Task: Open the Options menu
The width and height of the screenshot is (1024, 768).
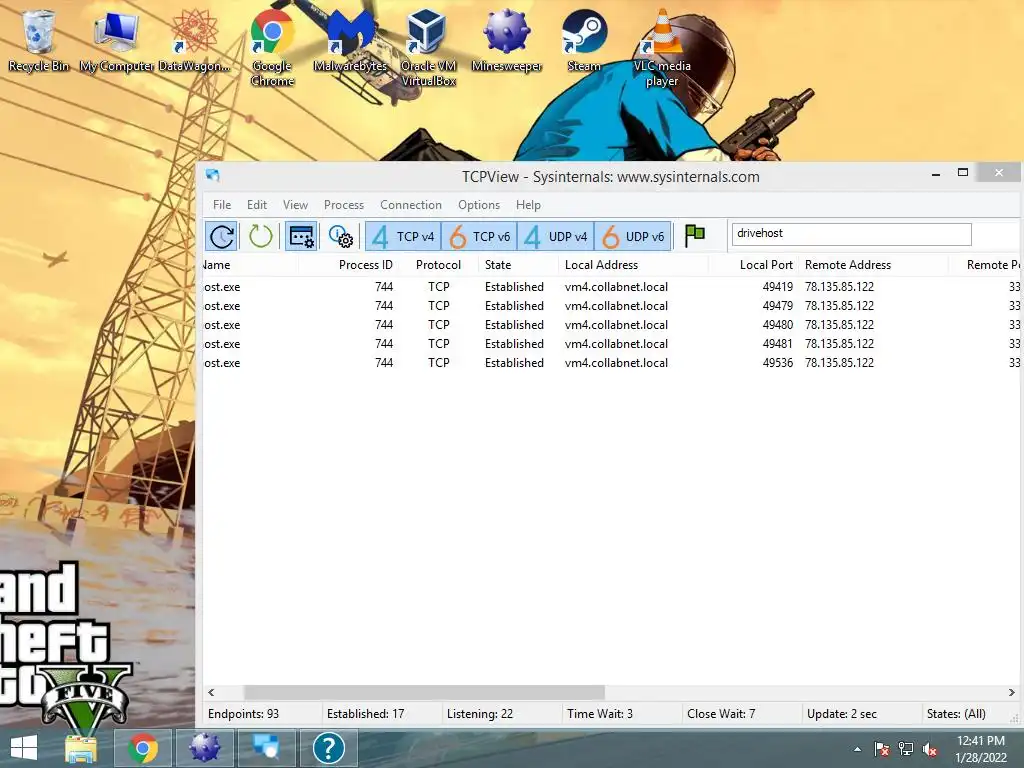Action: point(479,204)
